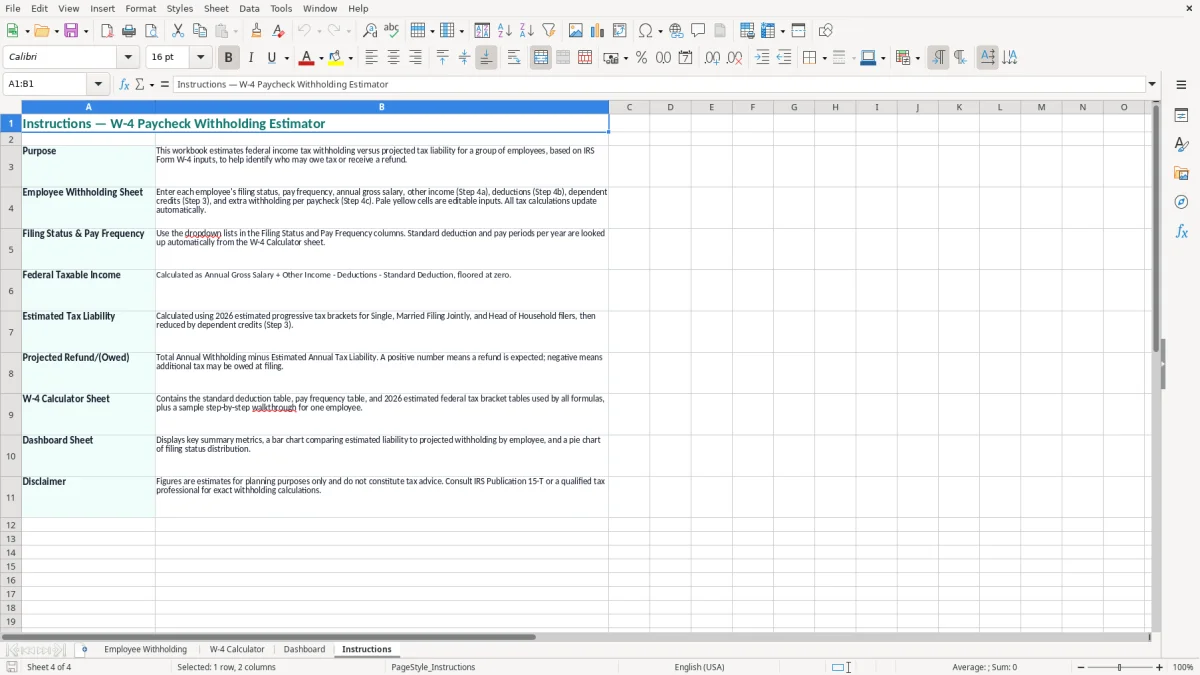The width and height of the screenshot is (1200, 675).
Task: Insert a pivot table
Action: point(620,31)
